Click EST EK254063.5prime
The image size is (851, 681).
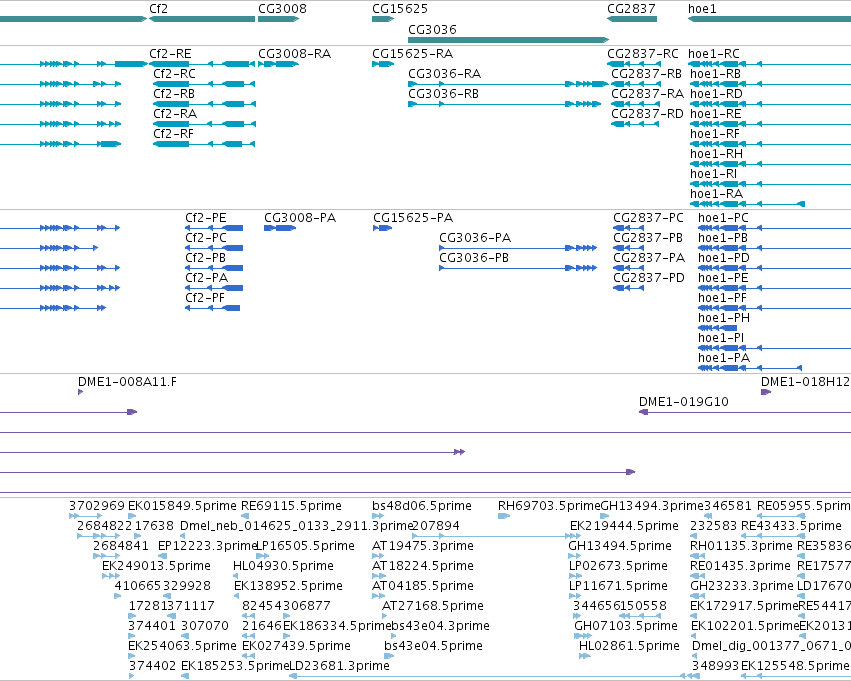182,646
